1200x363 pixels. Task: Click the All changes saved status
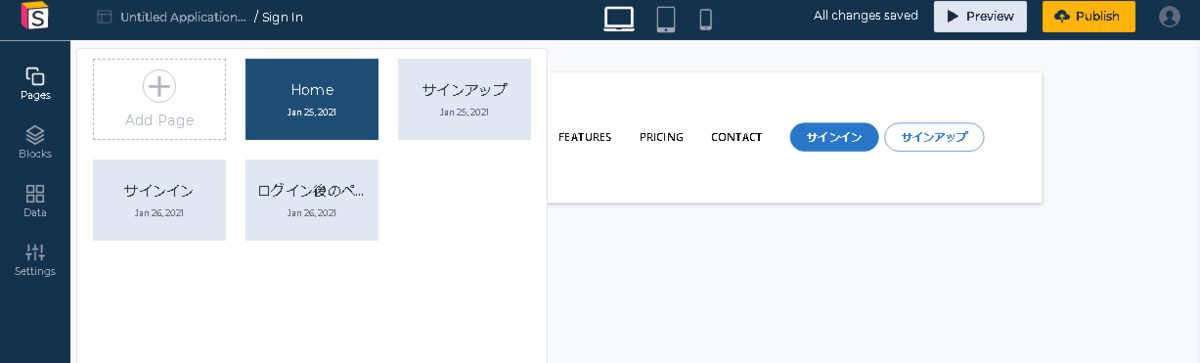[866, 16]
